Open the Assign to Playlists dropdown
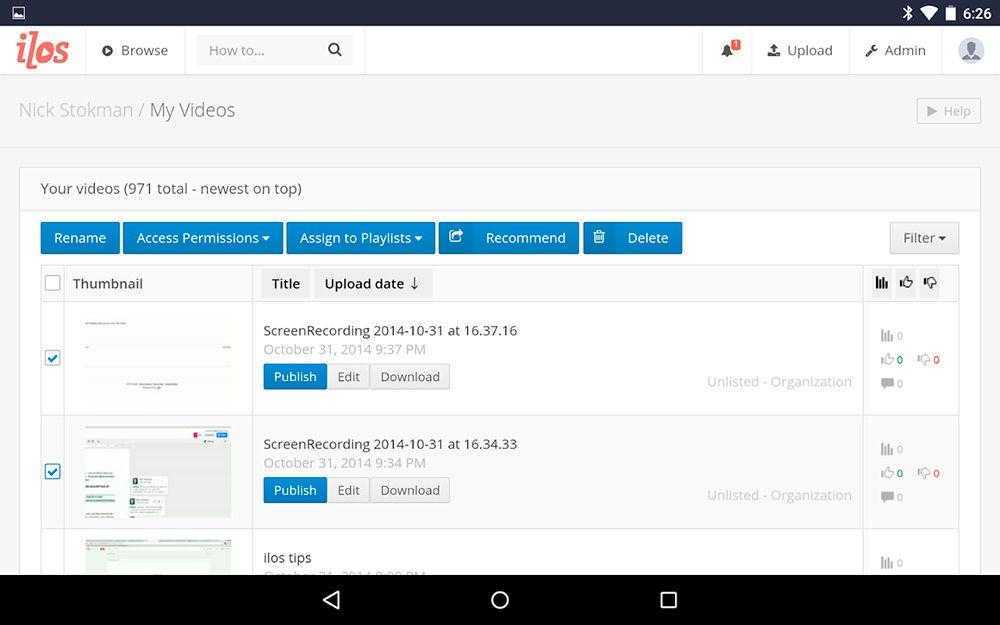The image size is (1000, 625). coord(360,238)
